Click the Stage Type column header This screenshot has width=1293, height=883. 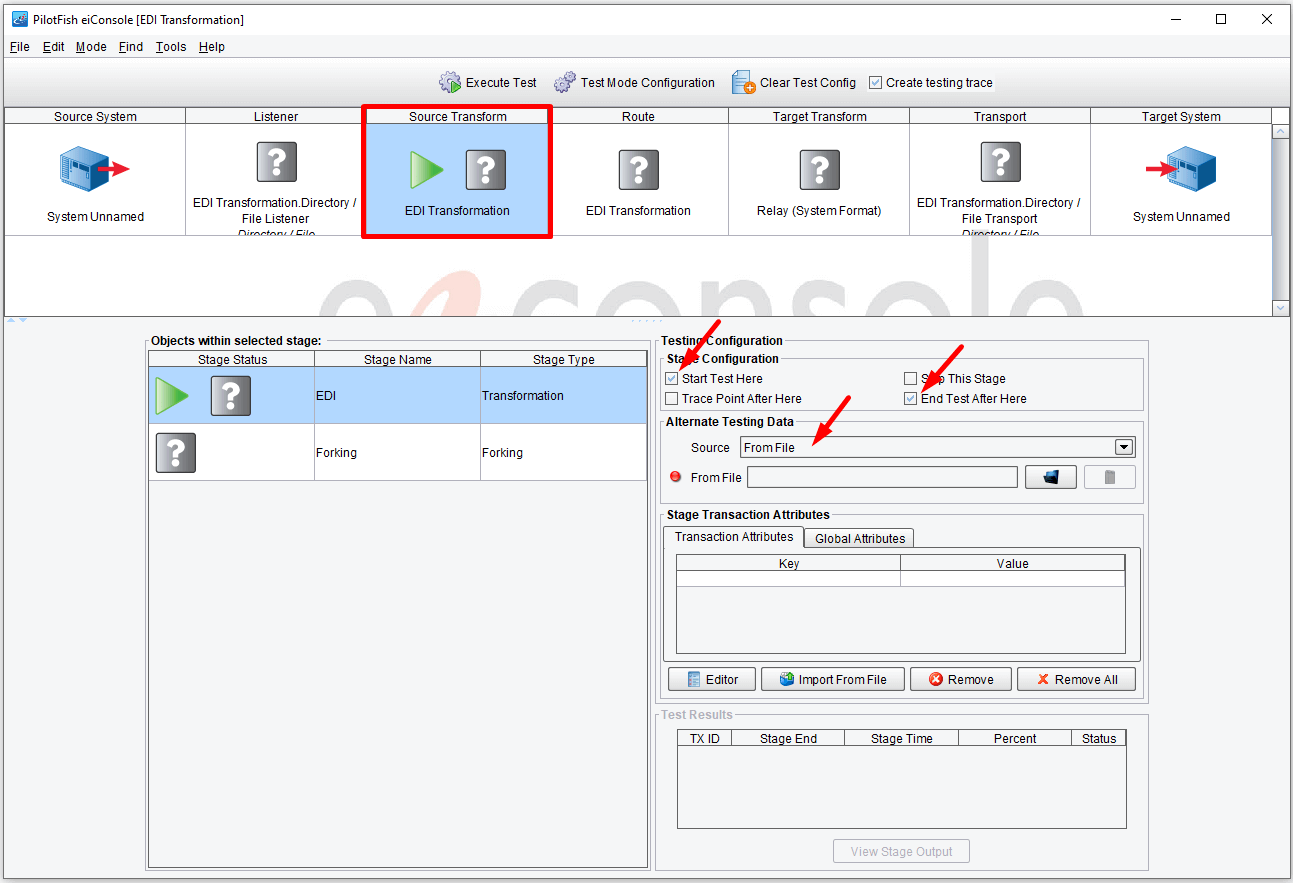564,359
